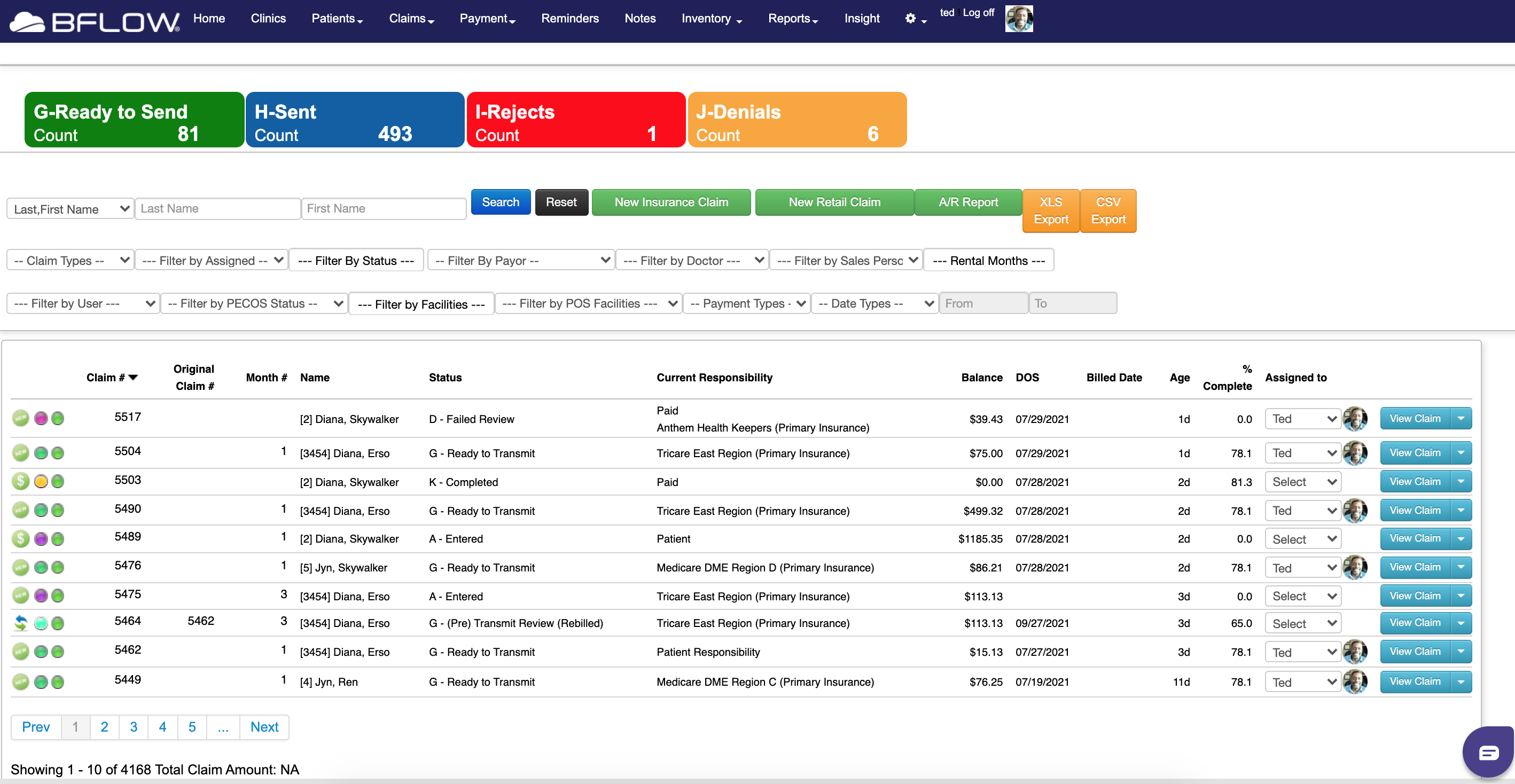Click the settings gear icon in navbar

(910, 19)
